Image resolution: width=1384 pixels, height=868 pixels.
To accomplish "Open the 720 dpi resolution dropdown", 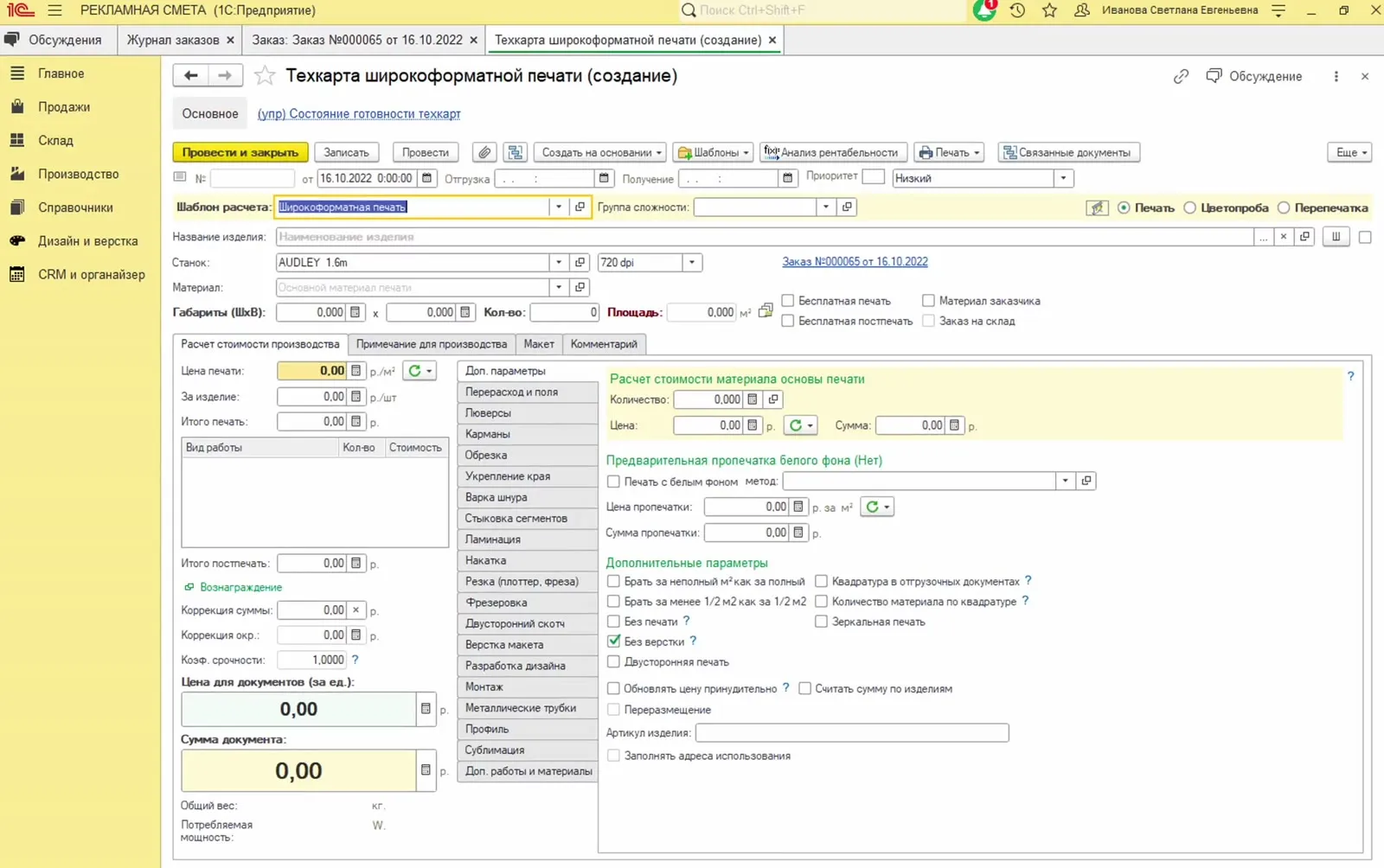I will [692, 263].
